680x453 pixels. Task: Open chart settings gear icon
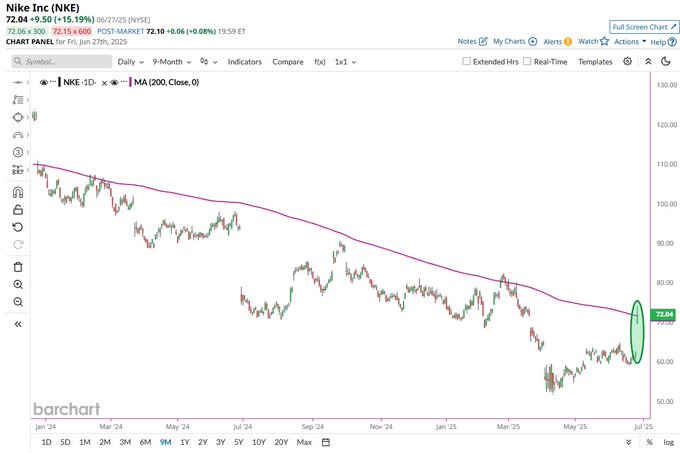[x=627, y=61]
